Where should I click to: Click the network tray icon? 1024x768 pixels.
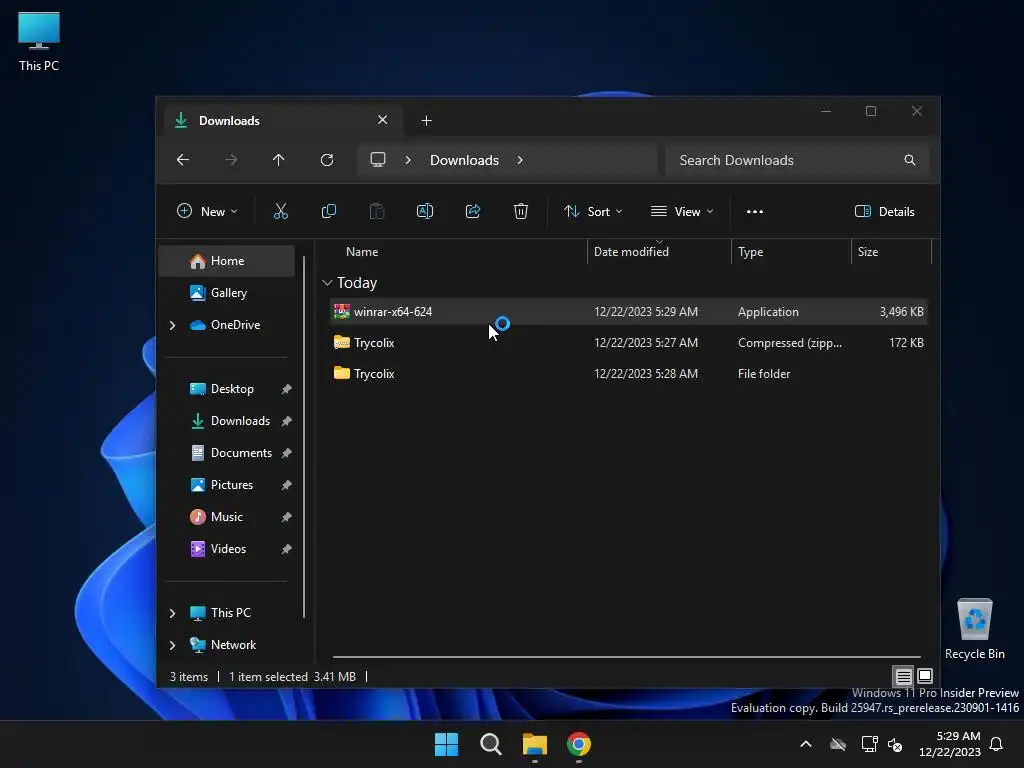point(869,744)
